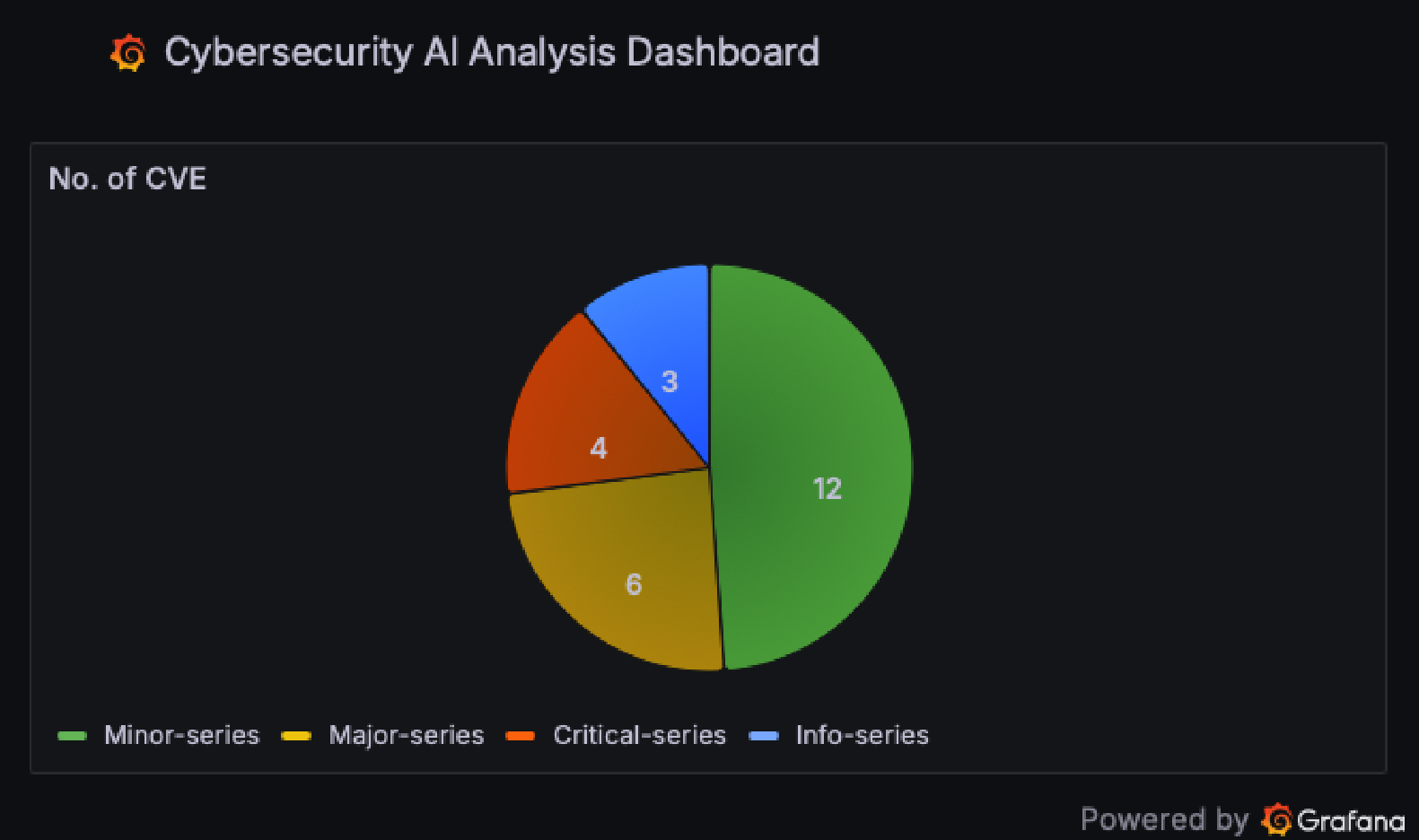Toggle Major-series in the legend
1419x840 pixels.
(x=406, y=735)
